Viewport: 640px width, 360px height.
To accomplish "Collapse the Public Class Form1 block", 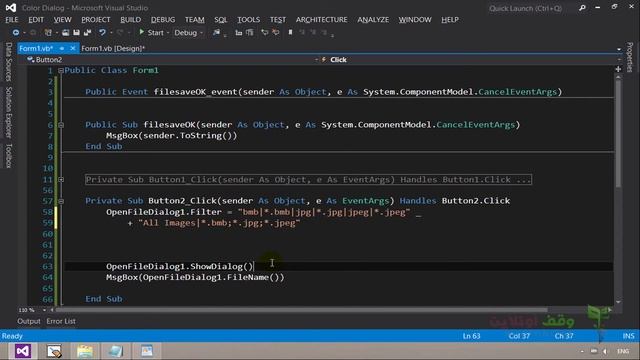I will pos(61,70).
